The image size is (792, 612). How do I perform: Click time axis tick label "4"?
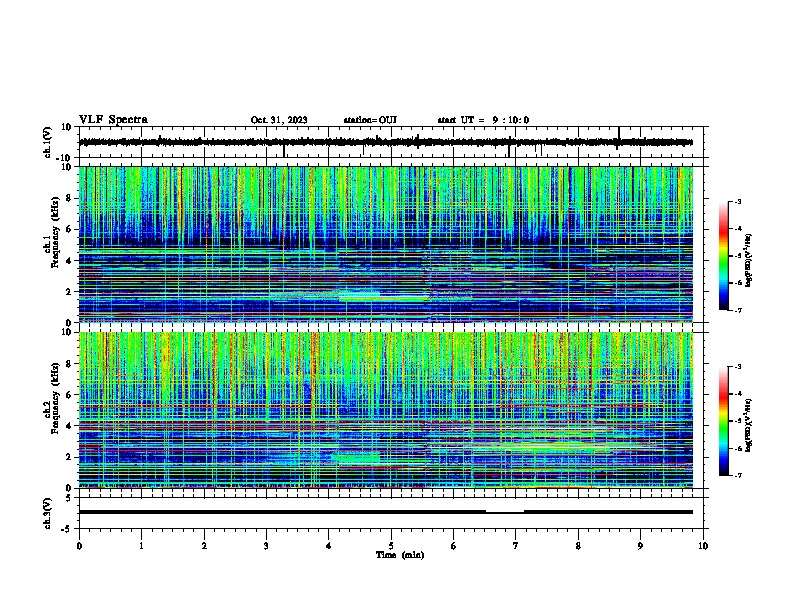(329, 546)
